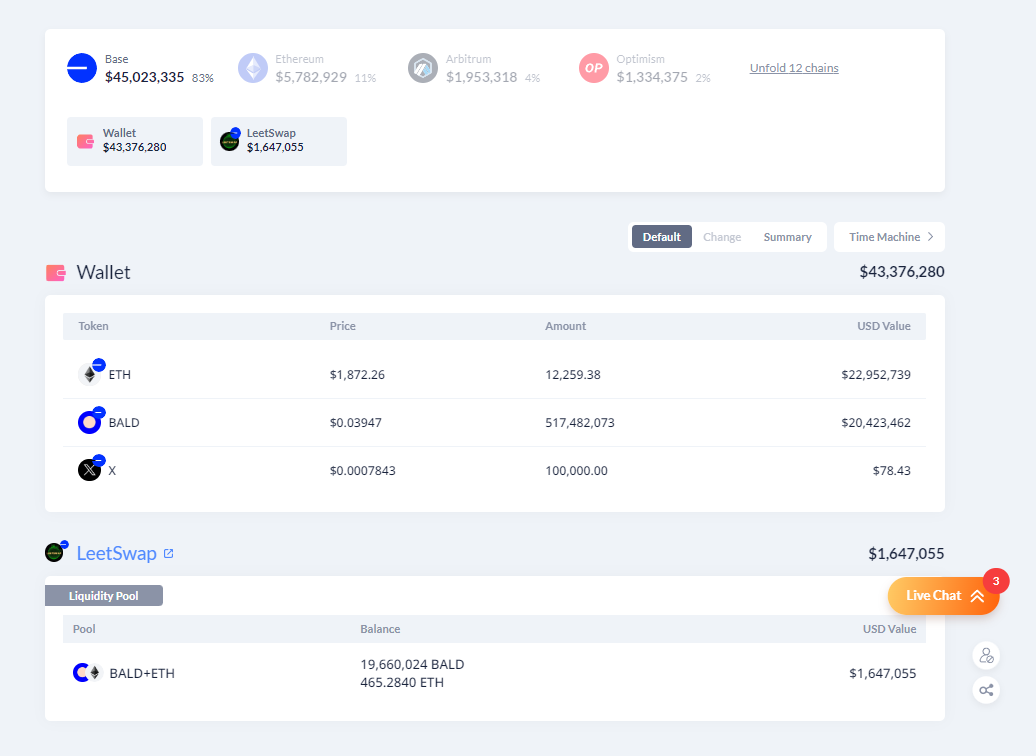
Task: Click the Base chain logo icon
Action: click(x=82, y=68)
